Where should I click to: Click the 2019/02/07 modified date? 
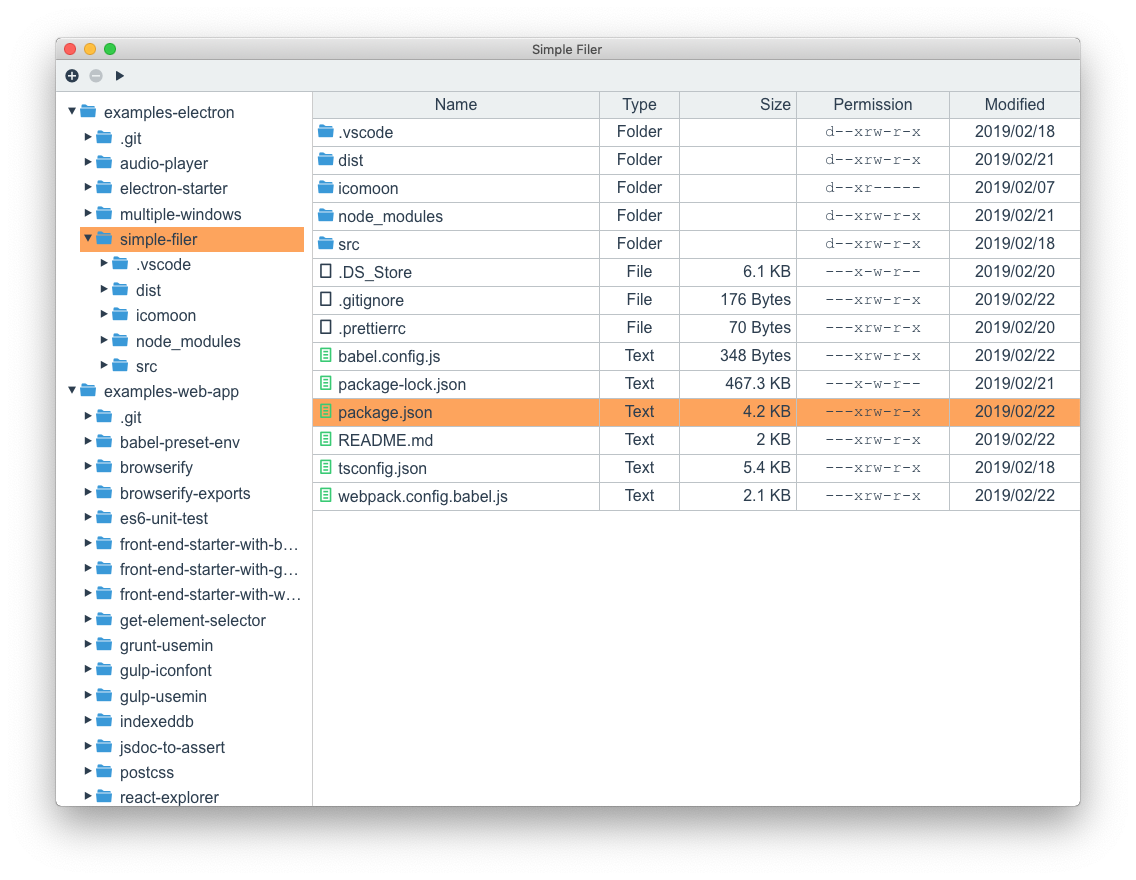point(1014,188)
